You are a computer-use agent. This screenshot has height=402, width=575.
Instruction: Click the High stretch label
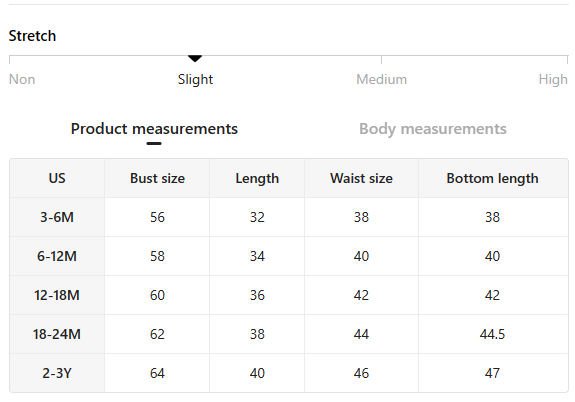[553, 79]
